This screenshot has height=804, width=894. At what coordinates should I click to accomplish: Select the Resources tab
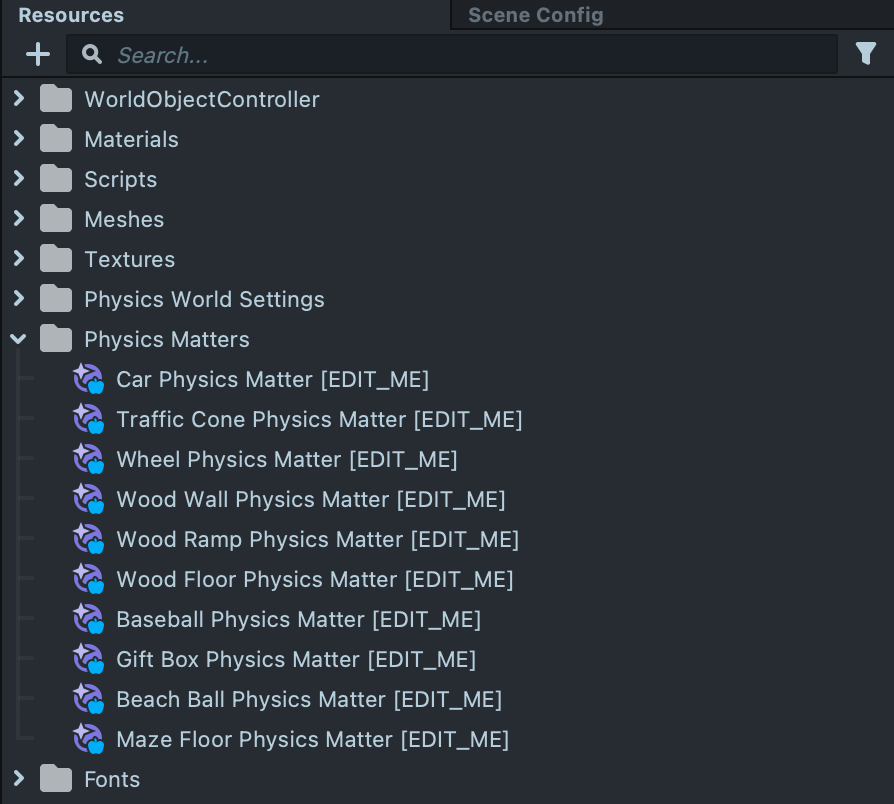pos(71,15)
